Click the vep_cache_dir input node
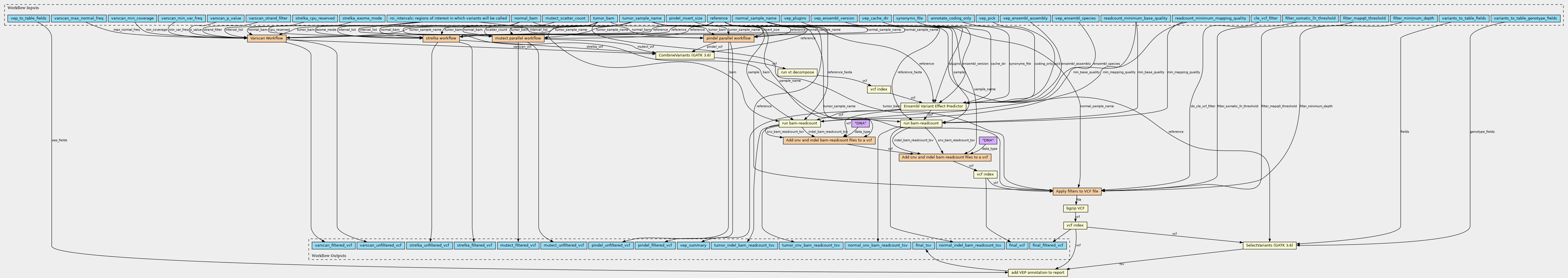 875,18
